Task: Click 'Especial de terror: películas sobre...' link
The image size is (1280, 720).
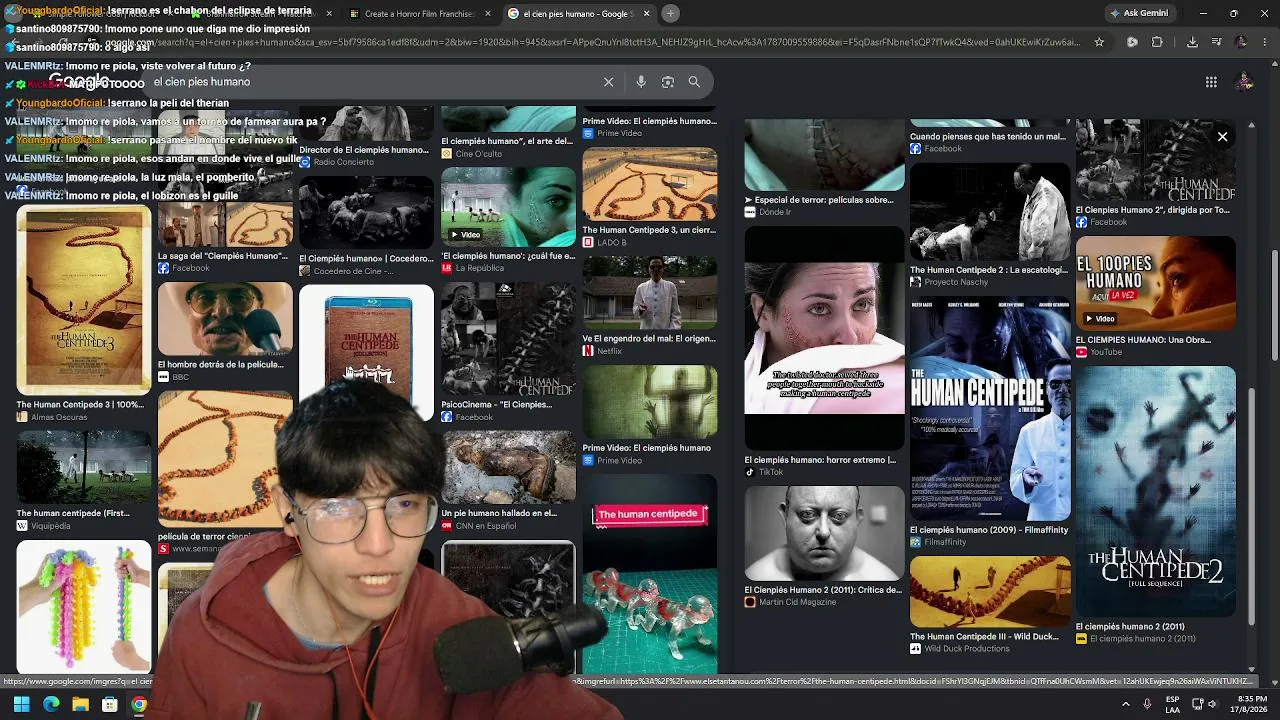Action: [x=823, y=200]
